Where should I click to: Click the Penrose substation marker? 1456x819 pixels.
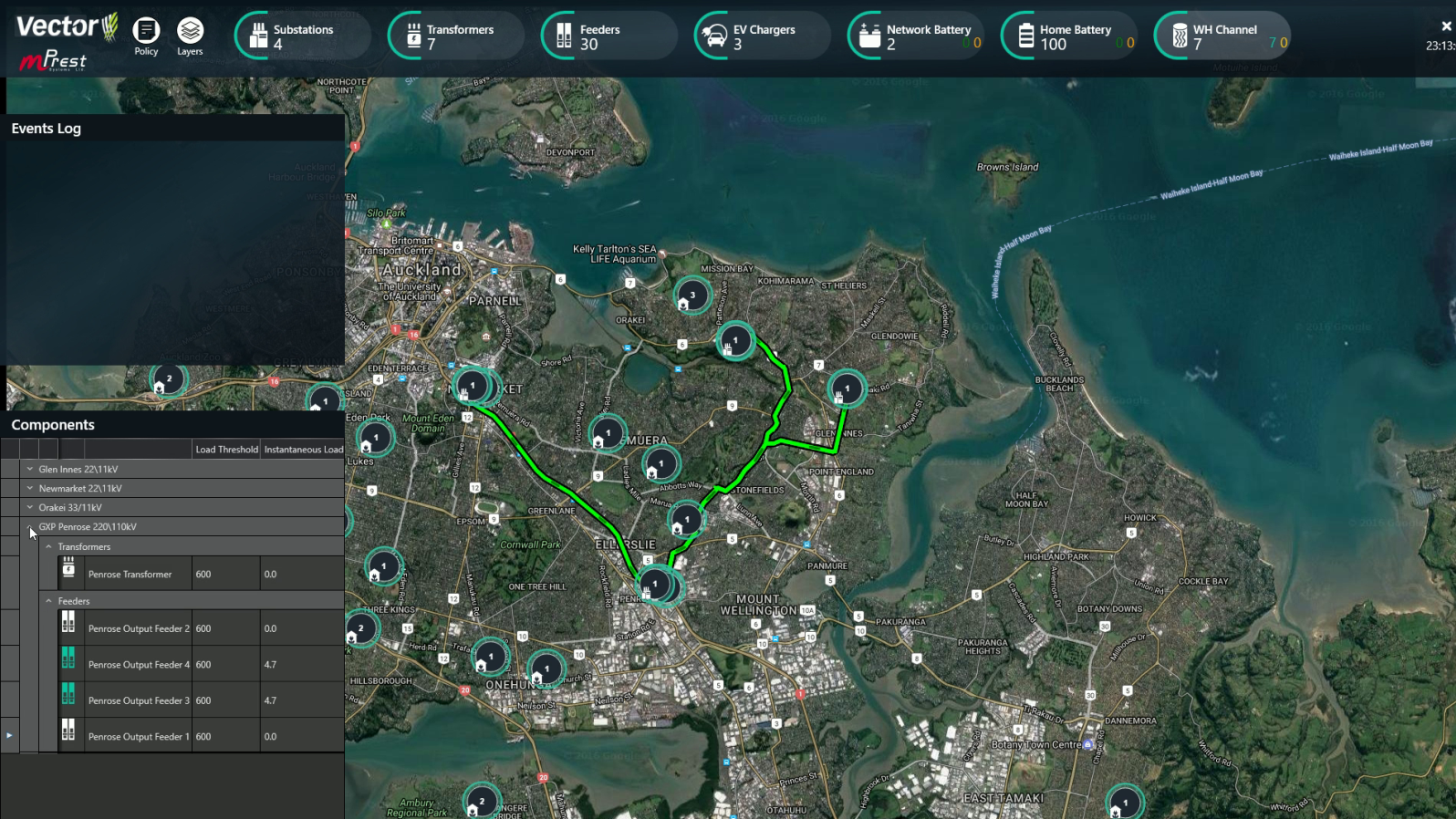pyautogui.click(x=655, y=585)
